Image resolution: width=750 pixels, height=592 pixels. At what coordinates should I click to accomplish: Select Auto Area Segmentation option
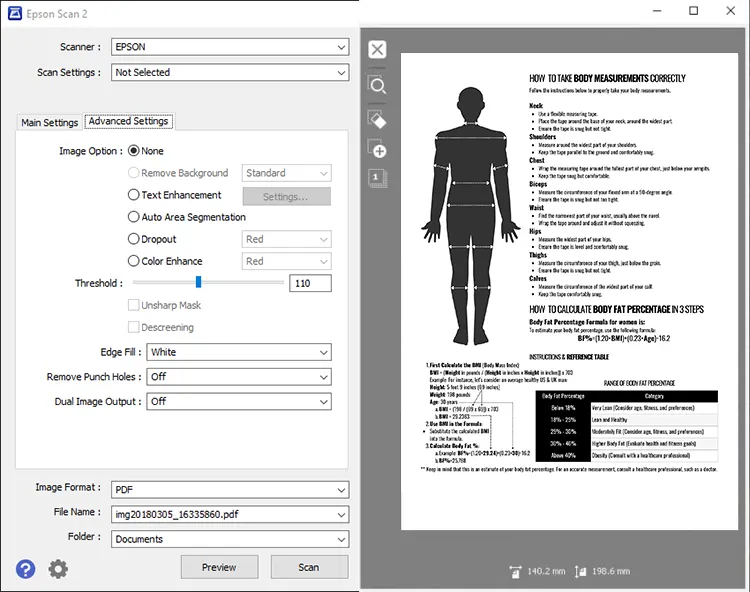133,217
